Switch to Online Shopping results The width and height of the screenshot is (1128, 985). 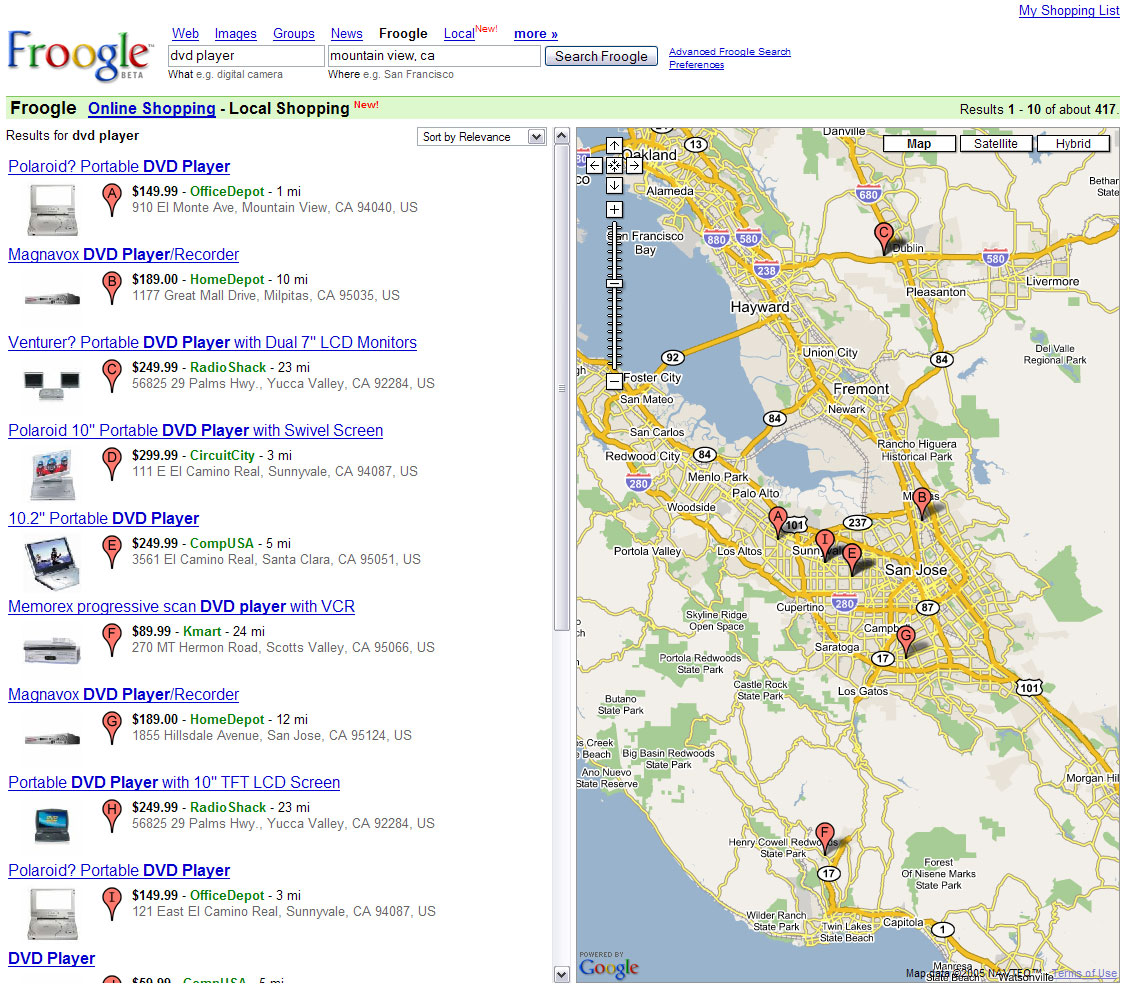151,108
